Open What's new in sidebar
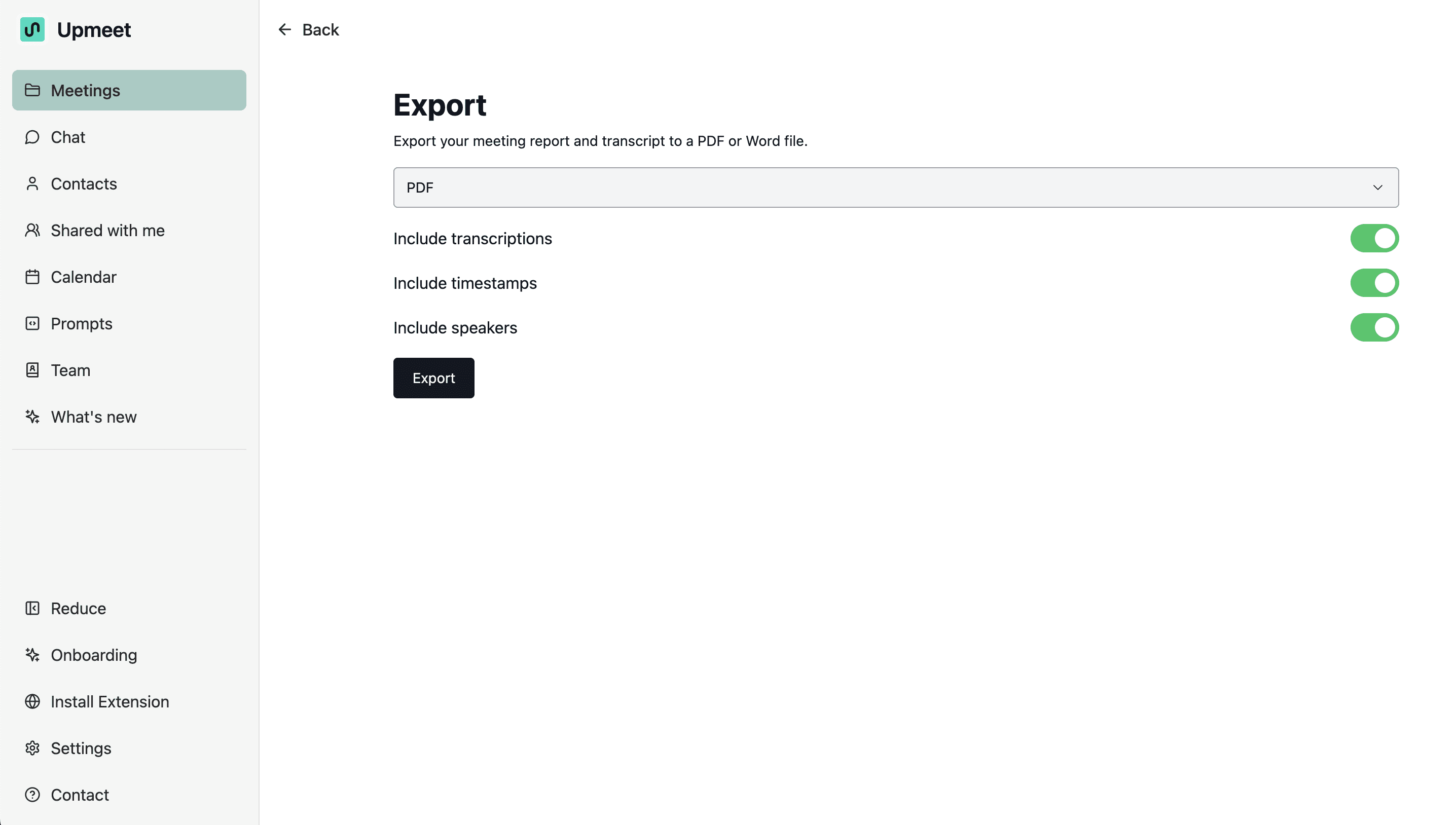 point(93,417)
